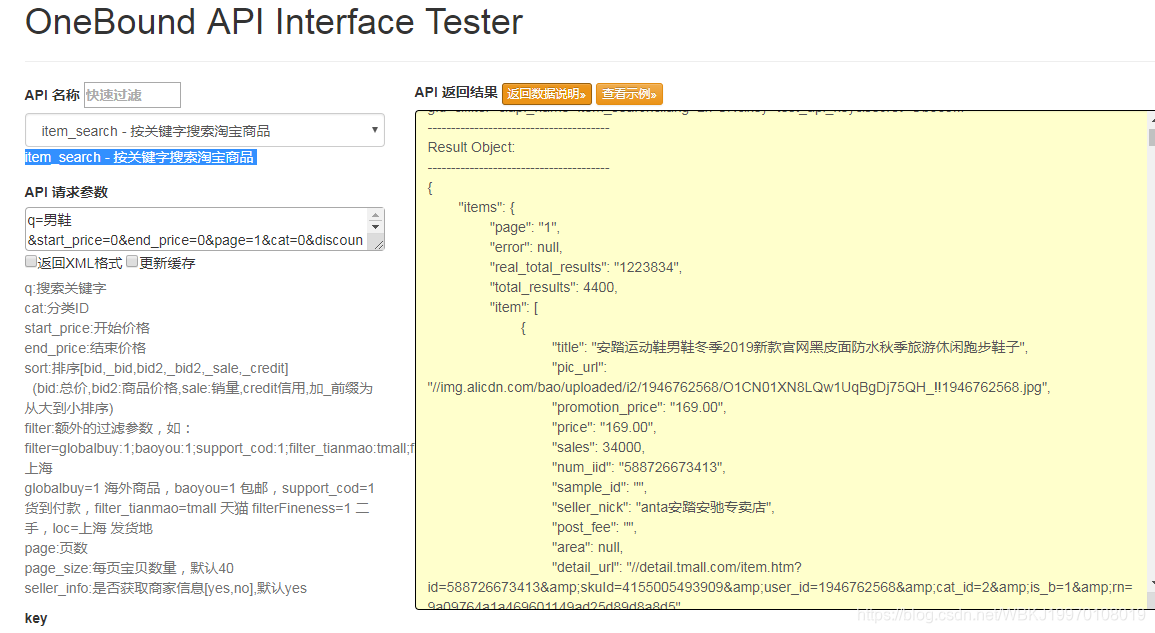This screenshot has width=1155, height=633.
Task: Click the page:页数 description line
Action: coord(56,548)
